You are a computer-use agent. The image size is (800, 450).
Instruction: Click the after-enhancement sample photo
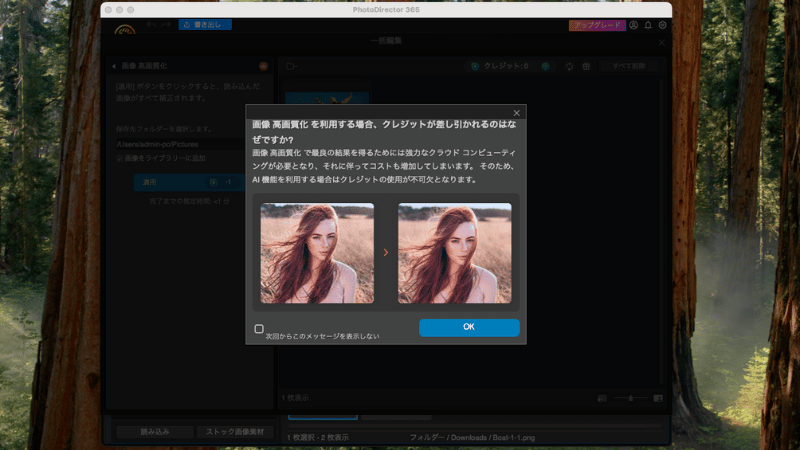[455, 253]
